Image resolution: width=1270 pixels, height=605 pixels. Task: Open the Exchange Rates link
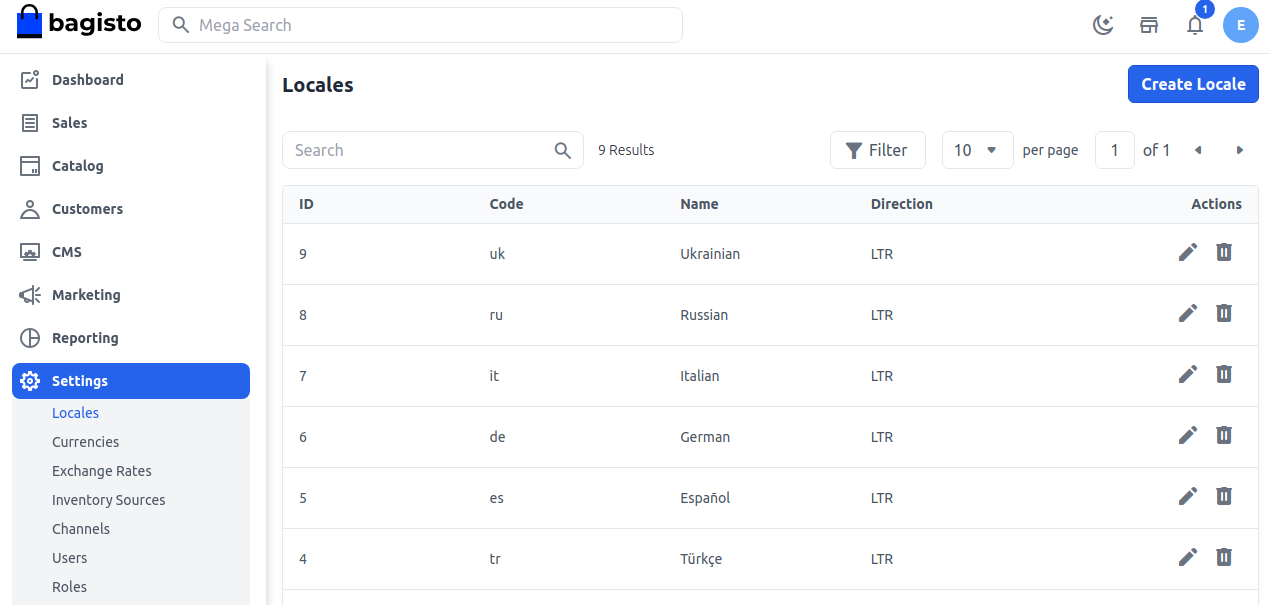[x=101, y=471]
